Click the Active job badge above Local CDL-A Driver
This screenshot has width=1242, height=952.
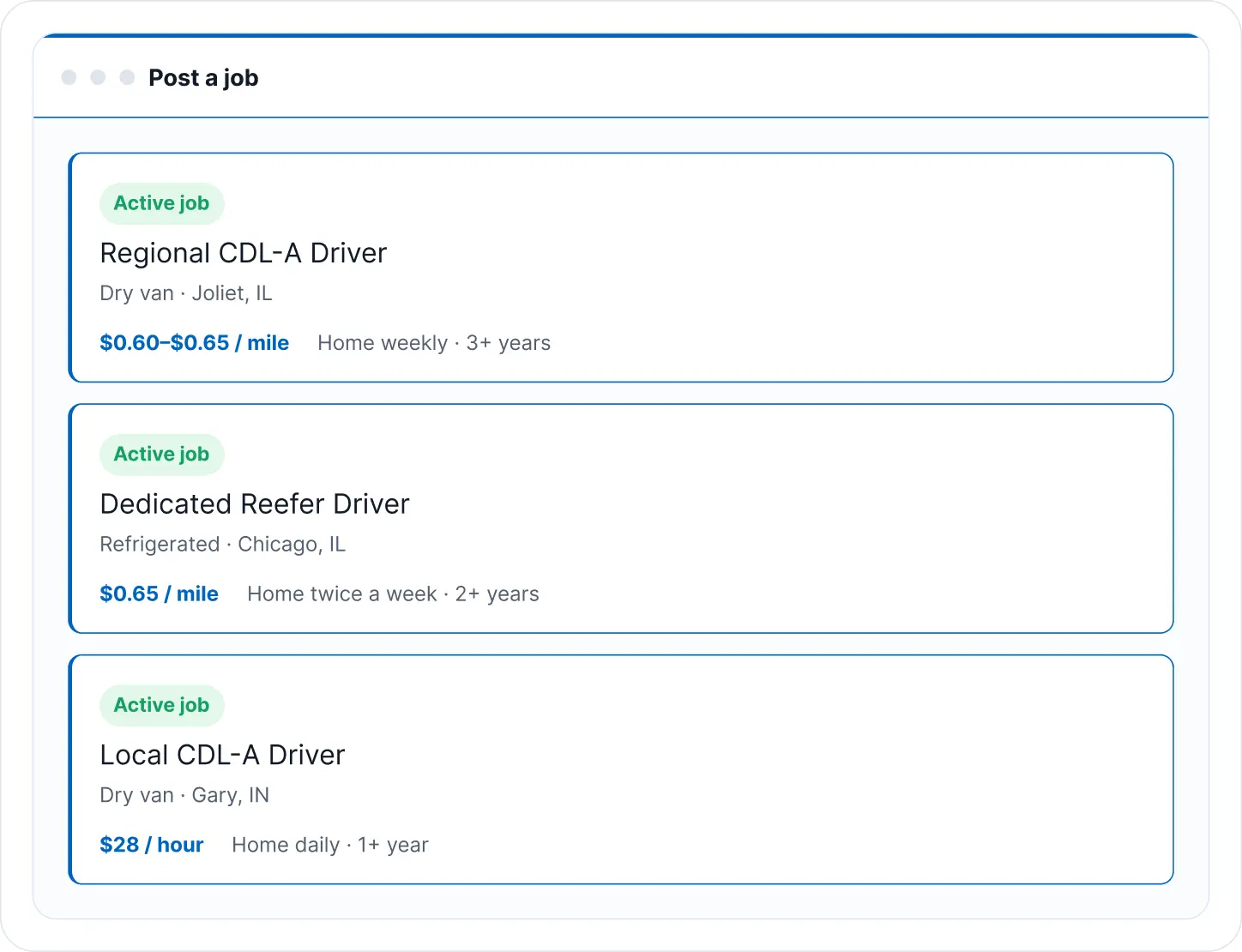(162, 705)
